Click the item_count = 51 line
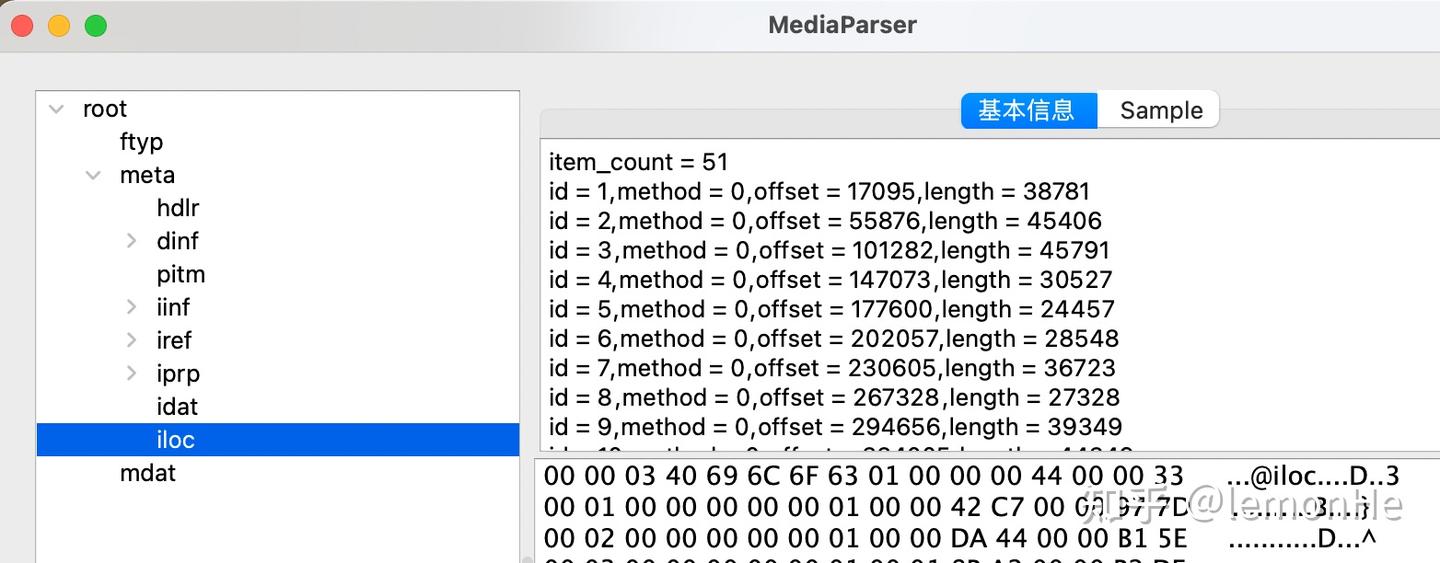This screenshot has height=563, width=1440. pos(638,162)
